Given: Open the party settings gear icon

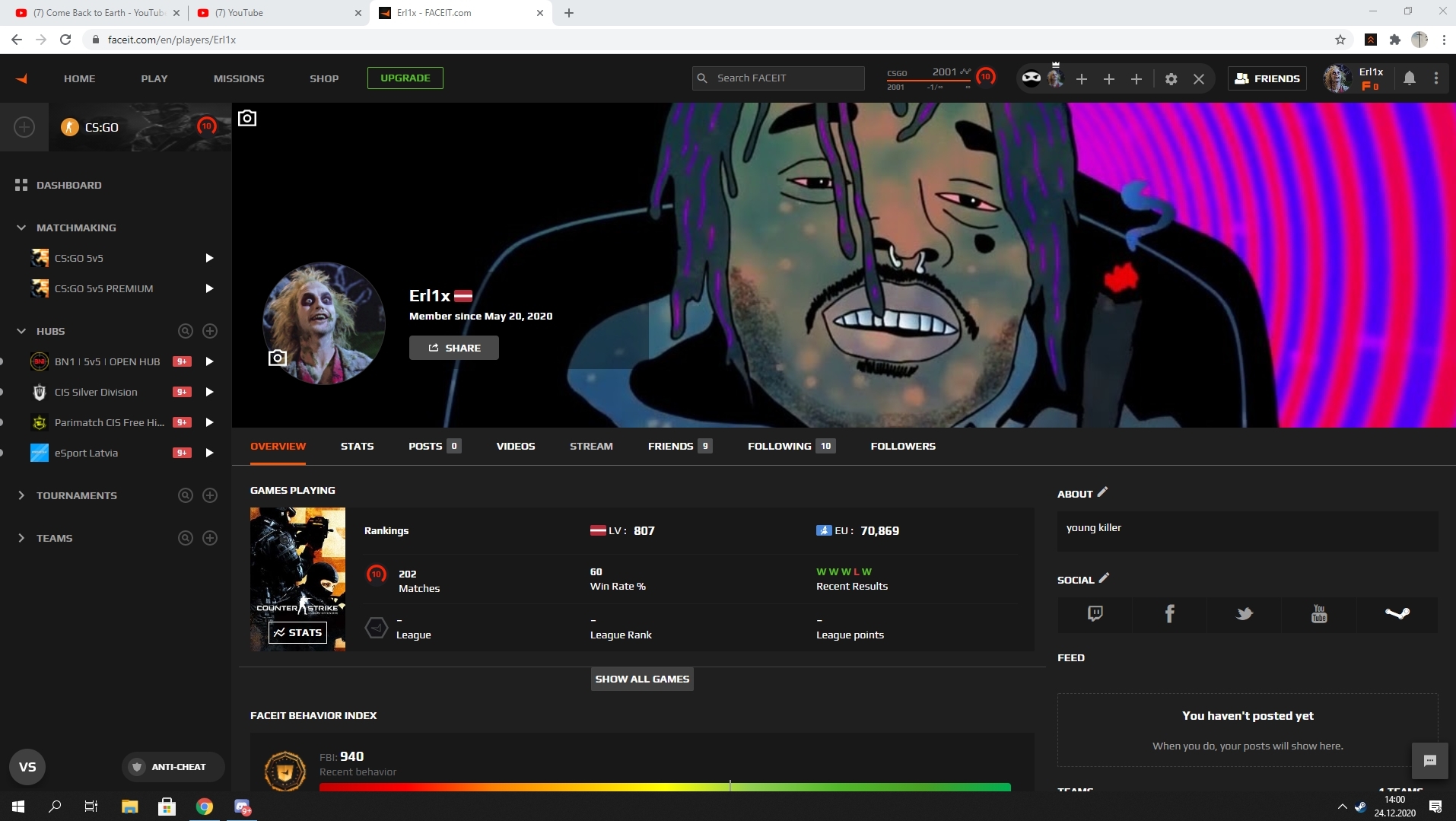Looking at the screenshot, I should tap(1171, 78).
